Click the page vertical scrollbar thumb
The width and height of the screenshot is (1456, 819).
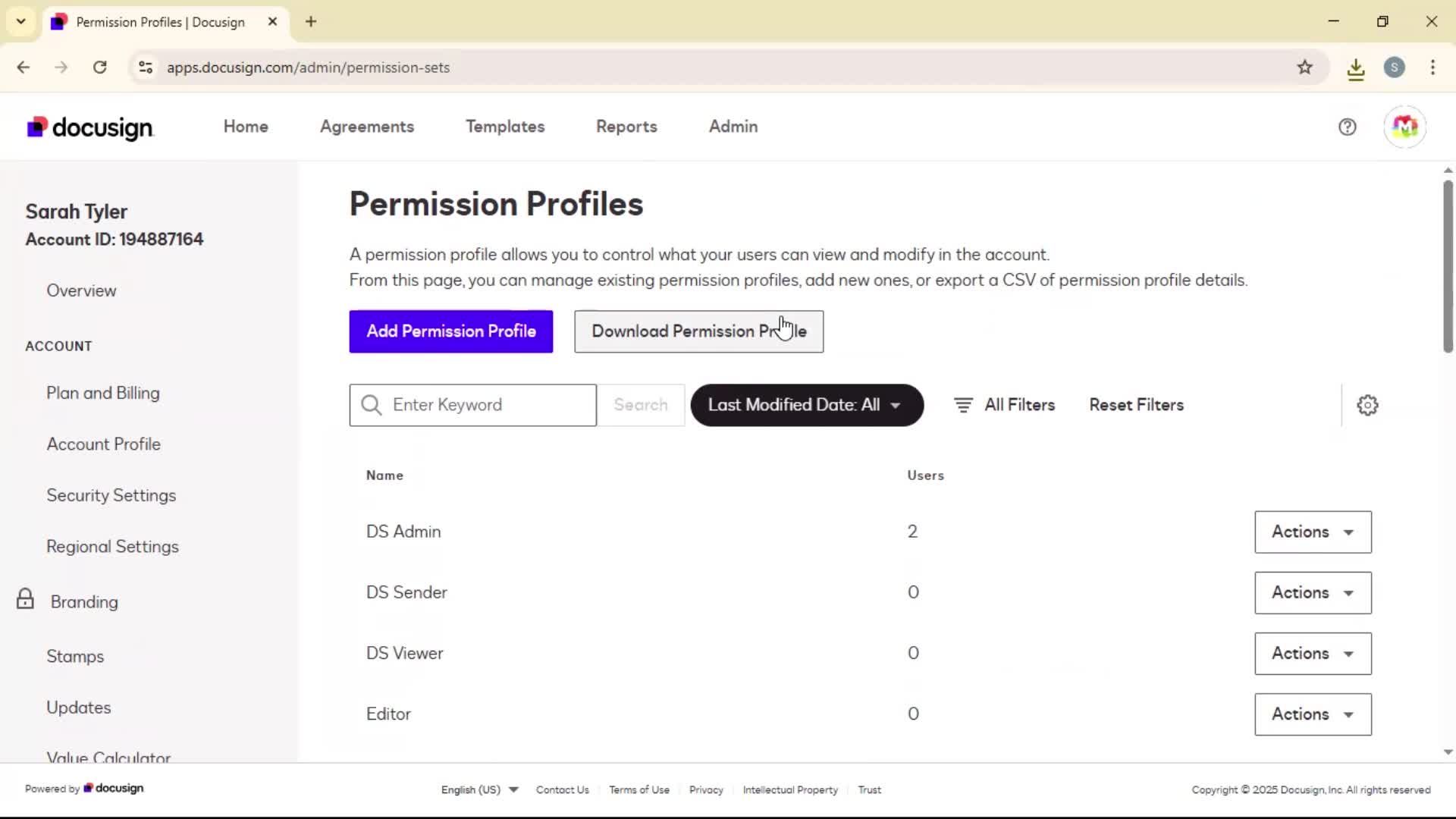(1448, 265)
